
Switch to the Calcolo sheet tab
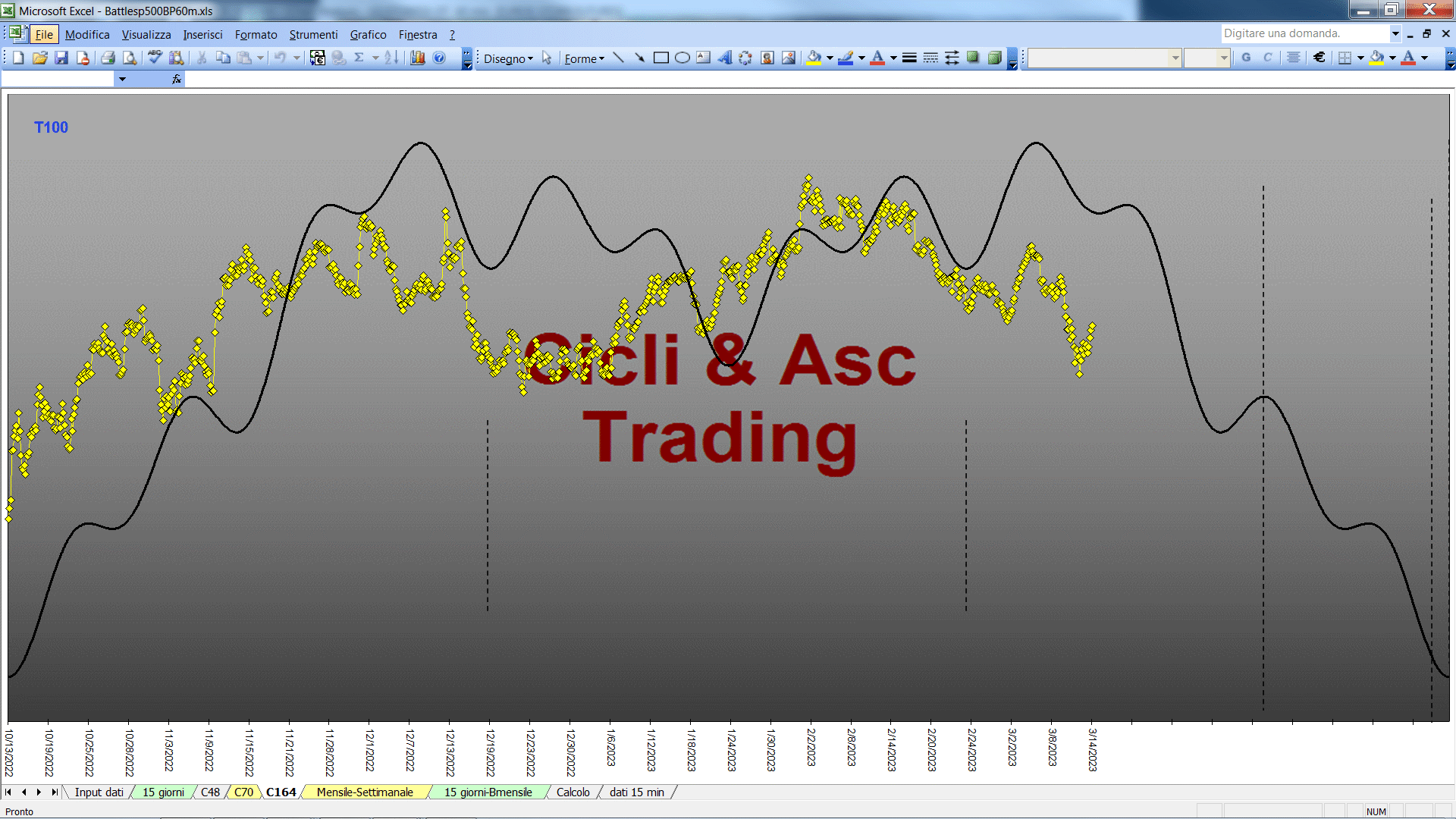[x=573, y=792]
